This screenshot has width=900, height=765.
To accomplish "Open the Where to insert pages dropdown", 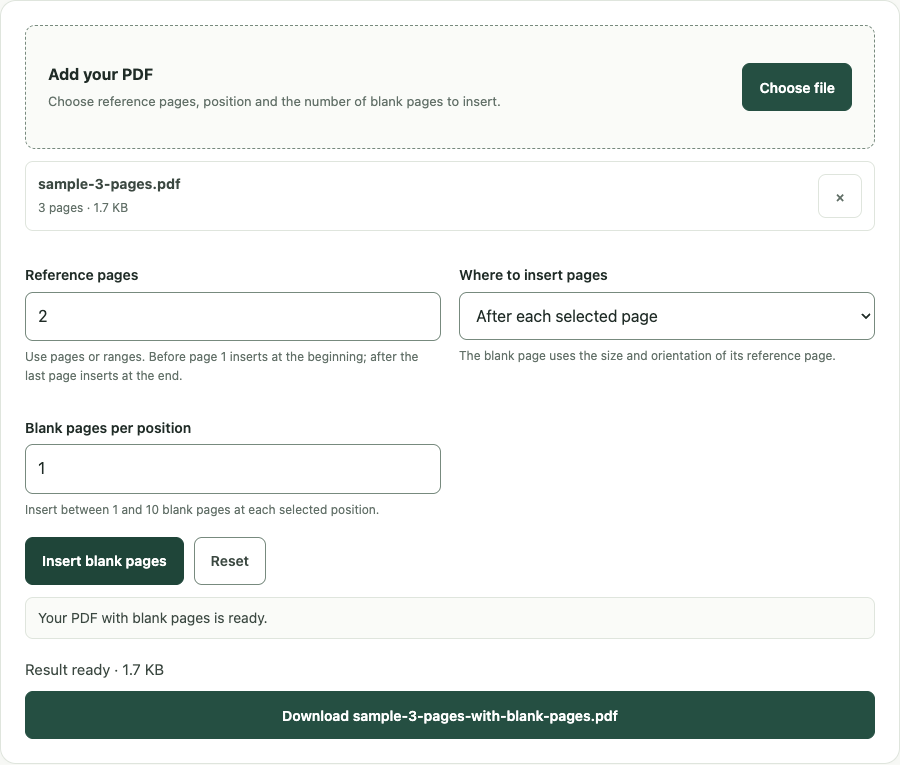I will tap(667, 316).
